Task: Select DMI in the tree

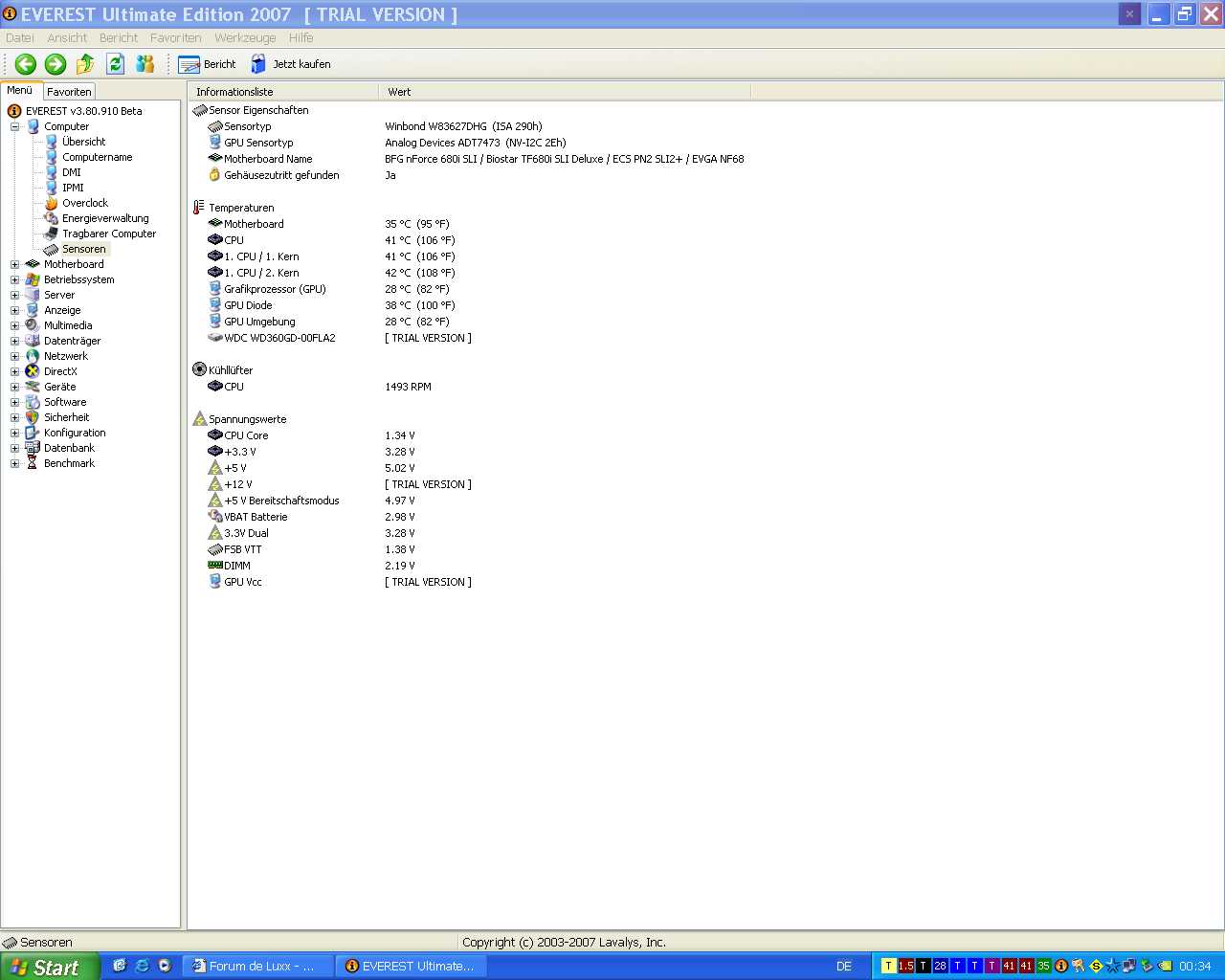Action: 72,172
